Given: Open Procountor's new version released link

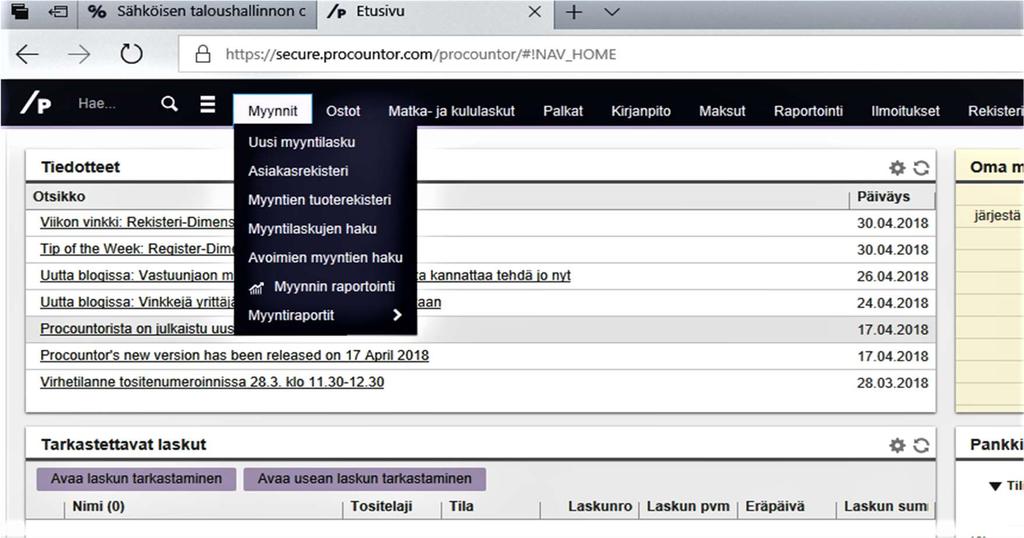Looking at the screenshot, I should [234, 355].
